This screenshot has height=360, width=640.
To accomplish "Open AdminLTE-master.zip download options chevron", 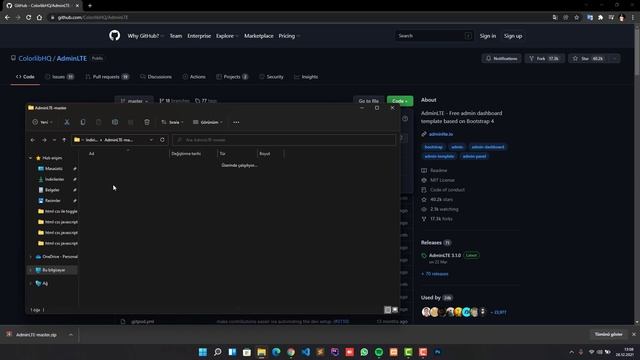I will coord(71,335).
